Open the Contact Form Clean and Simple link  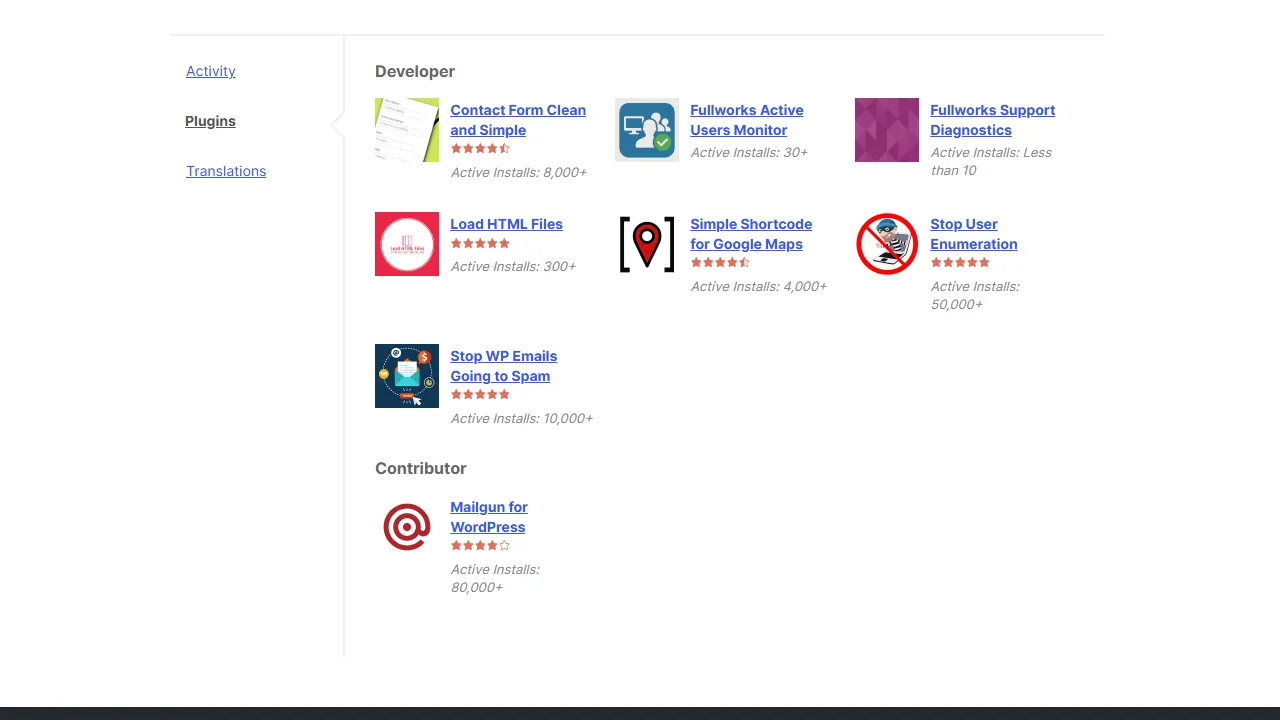click(x=518, y=120)
